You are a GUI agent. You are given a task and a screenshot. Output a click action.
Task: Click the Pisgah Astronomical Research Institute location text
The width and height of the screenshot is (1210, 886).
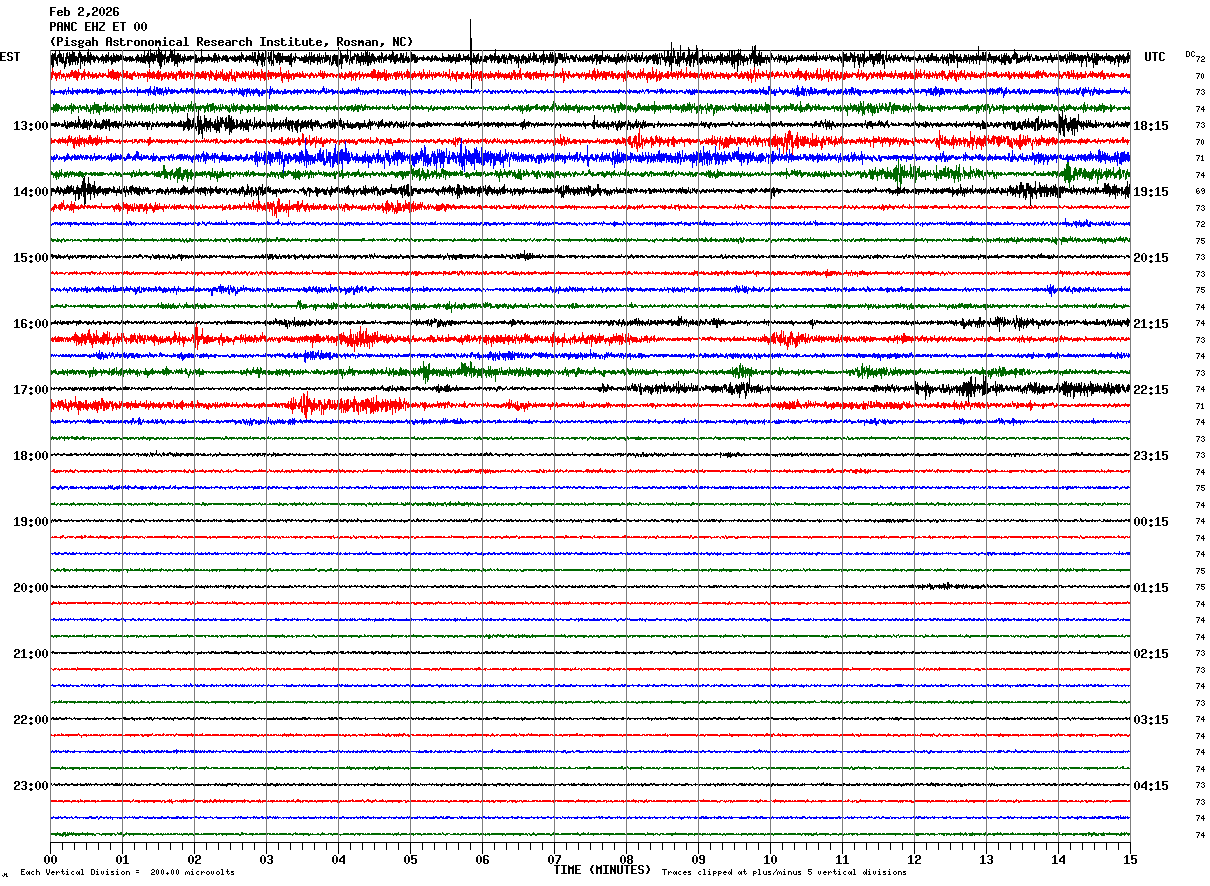click(x=231, y=42)
